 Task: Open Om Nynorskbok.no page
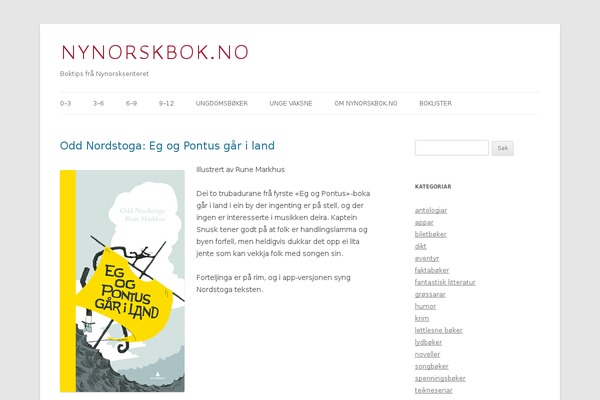point(366,103)
